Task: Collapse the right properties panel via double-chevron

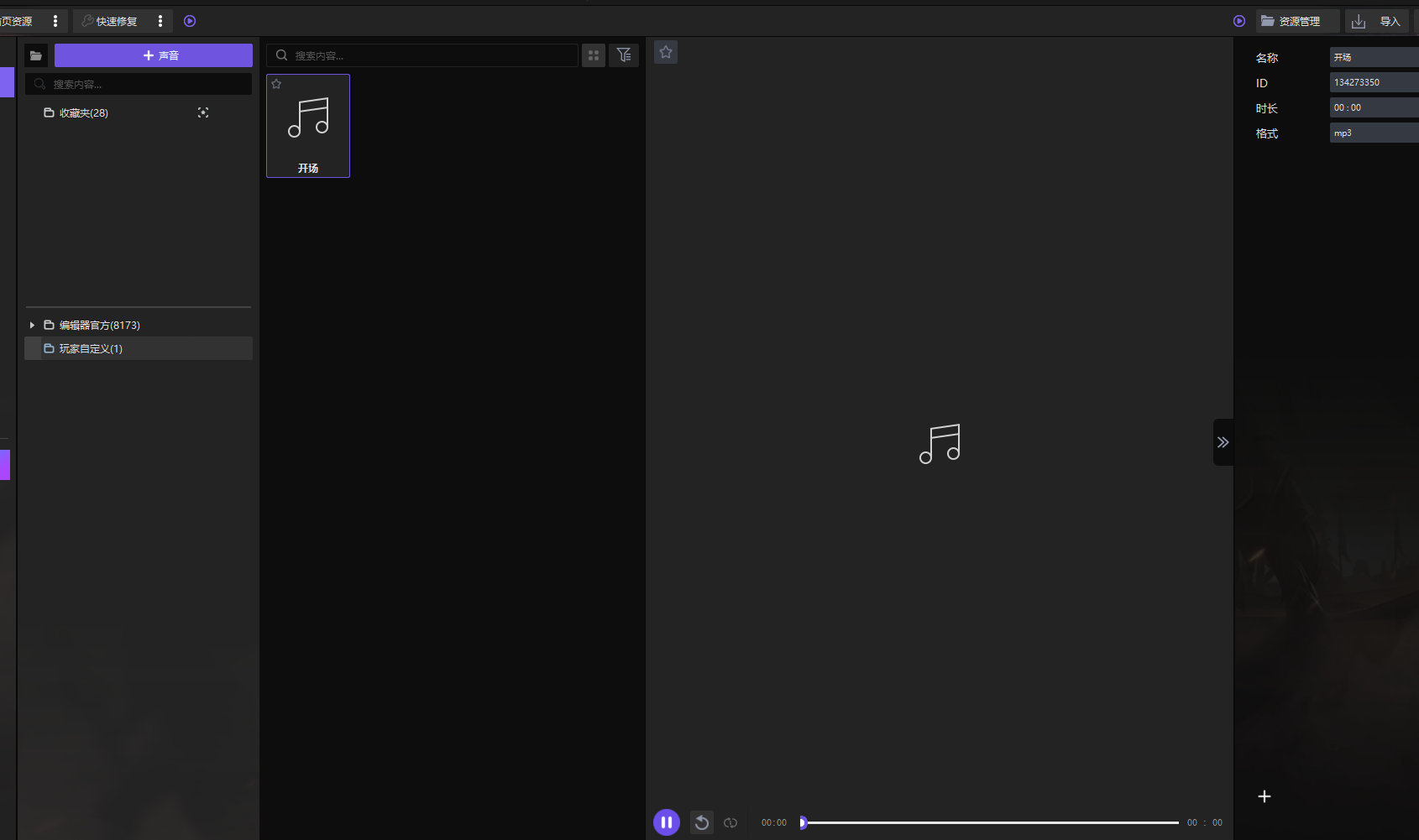Action: coord(1223,442)
